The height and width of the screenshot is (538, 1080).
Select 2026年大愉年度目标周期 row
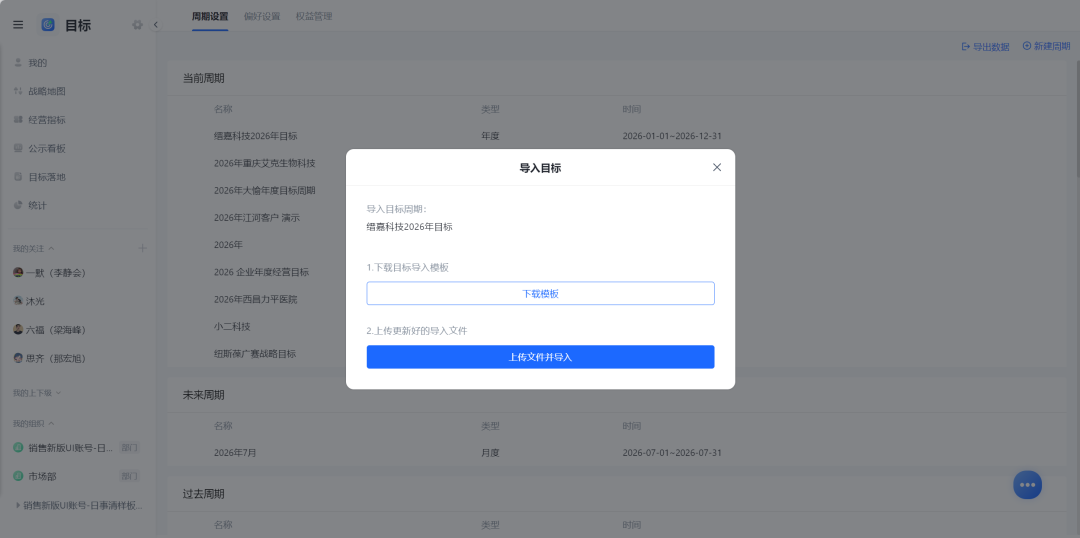[x=616, y=190]
